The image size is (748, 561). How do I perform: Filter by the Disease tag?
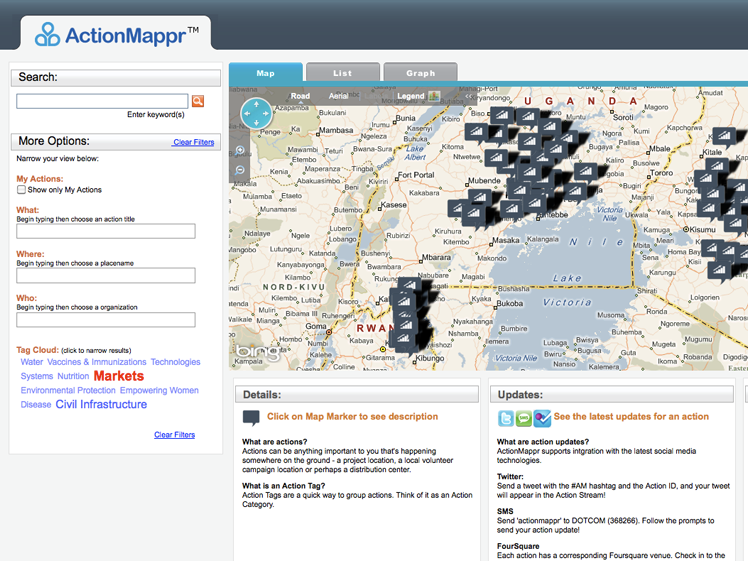click(x=36, y=405)
